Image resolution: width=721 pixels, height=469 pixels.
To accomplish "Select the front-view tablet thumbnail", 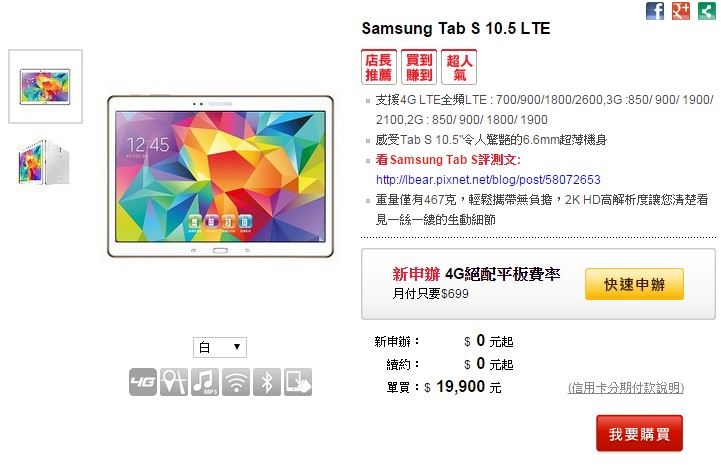I will click(46, 86).
